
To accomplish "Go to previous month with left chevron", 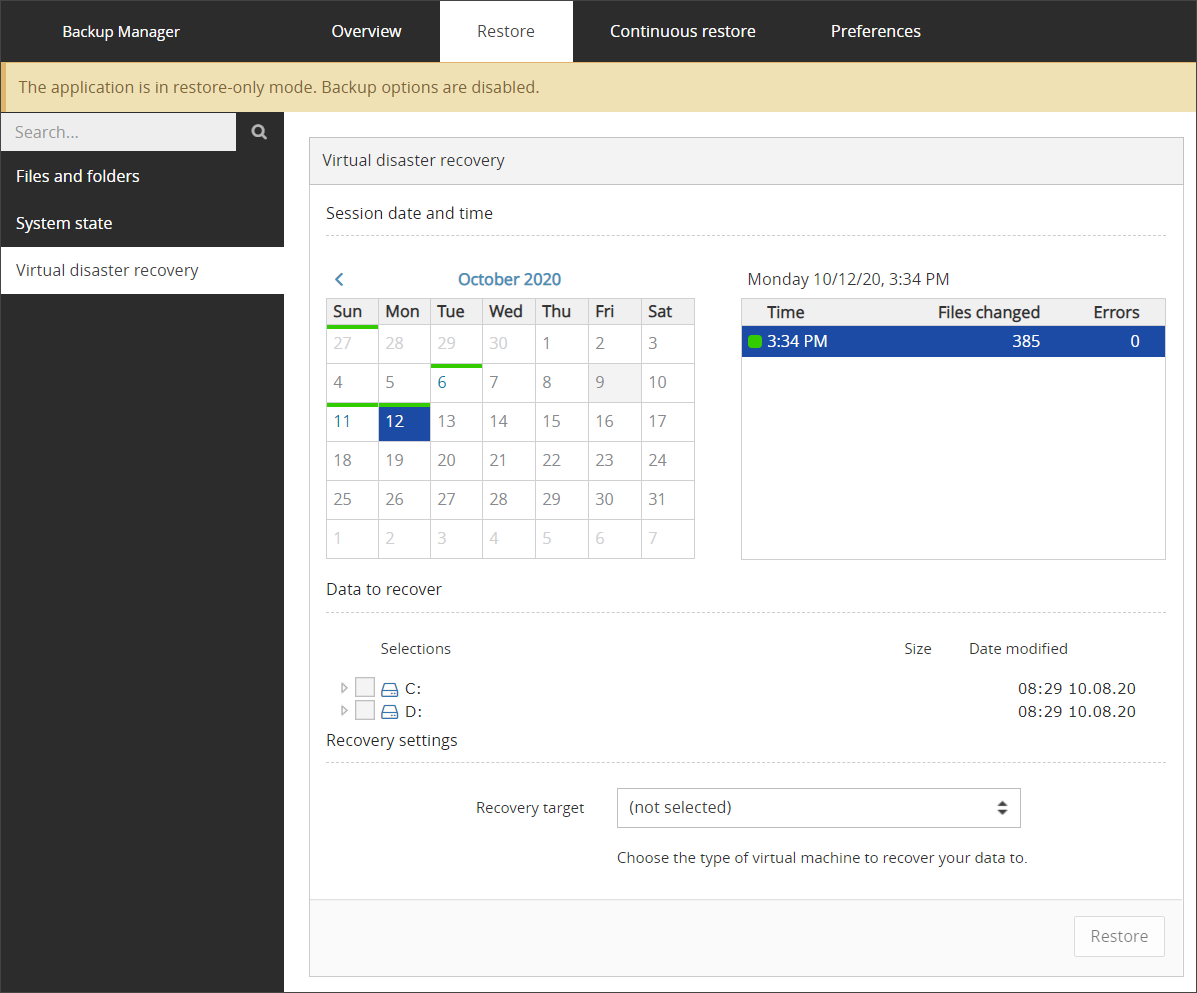I will coord(339,280).
